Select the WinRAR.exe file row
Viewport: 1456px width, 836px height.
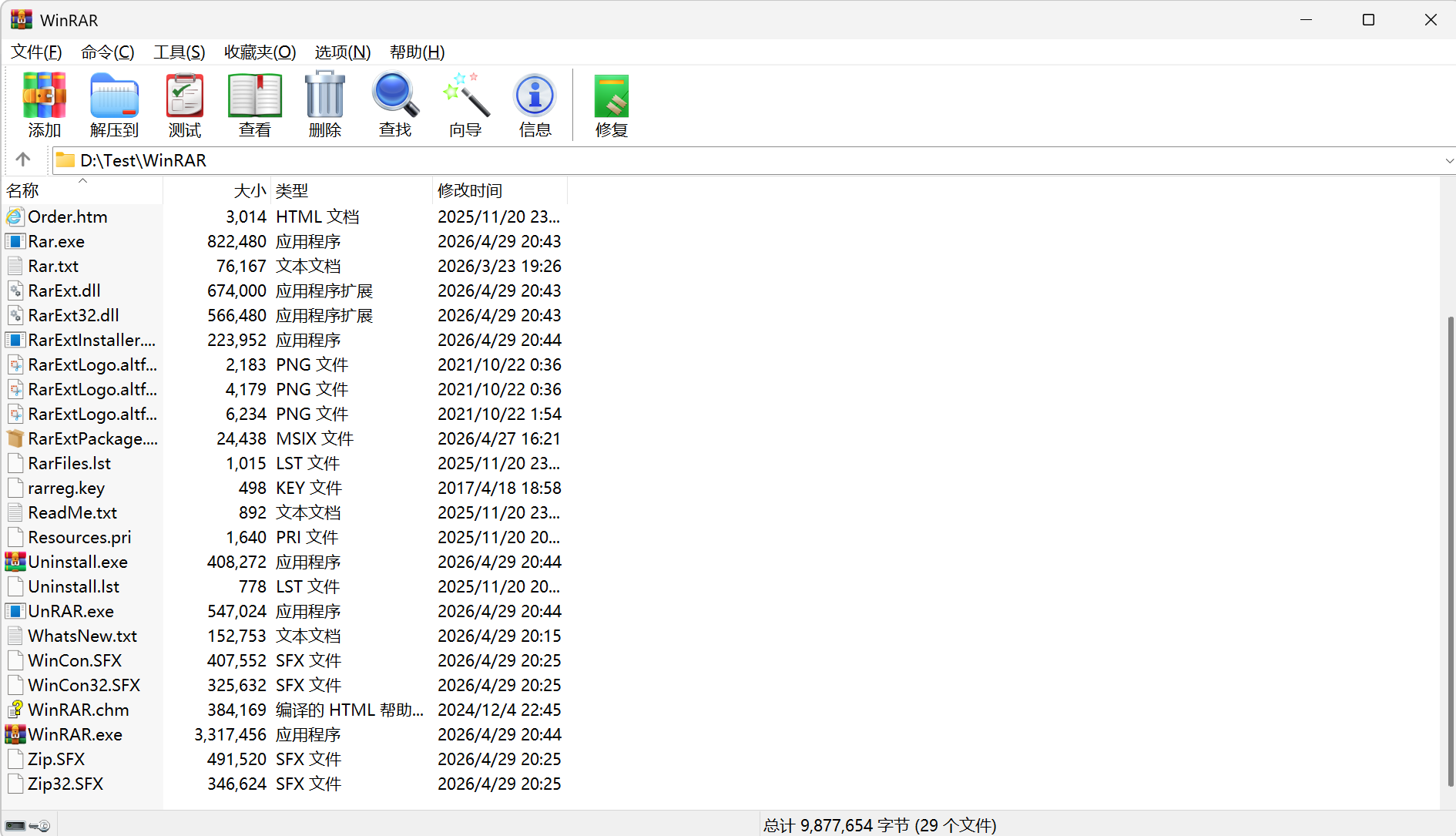tap(285, 734)
